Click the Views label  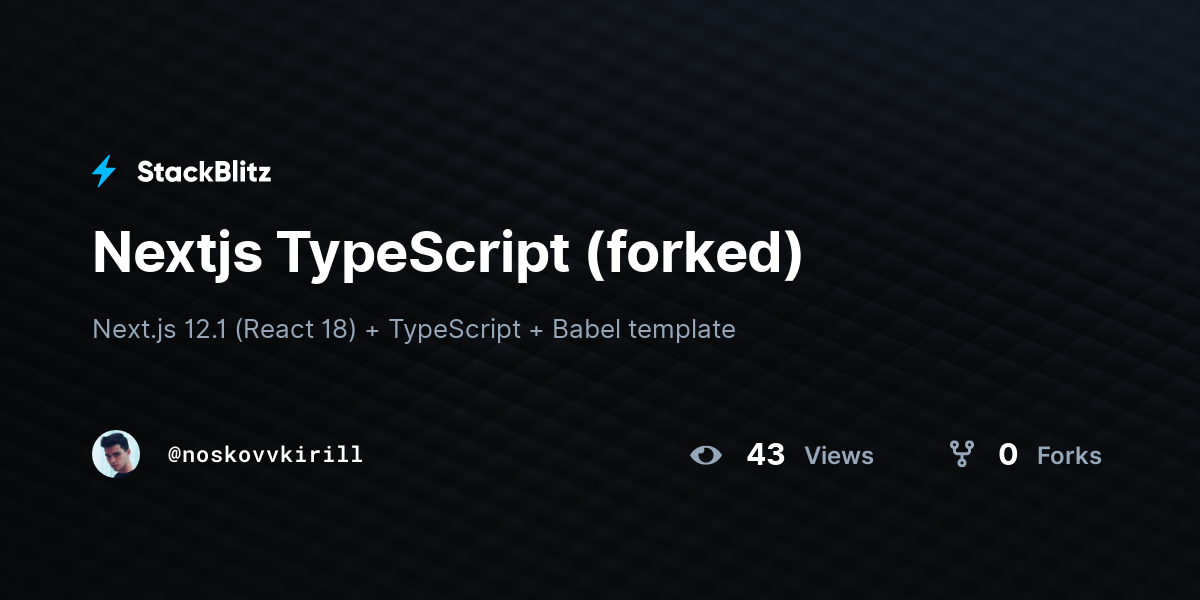coord(839,456)
